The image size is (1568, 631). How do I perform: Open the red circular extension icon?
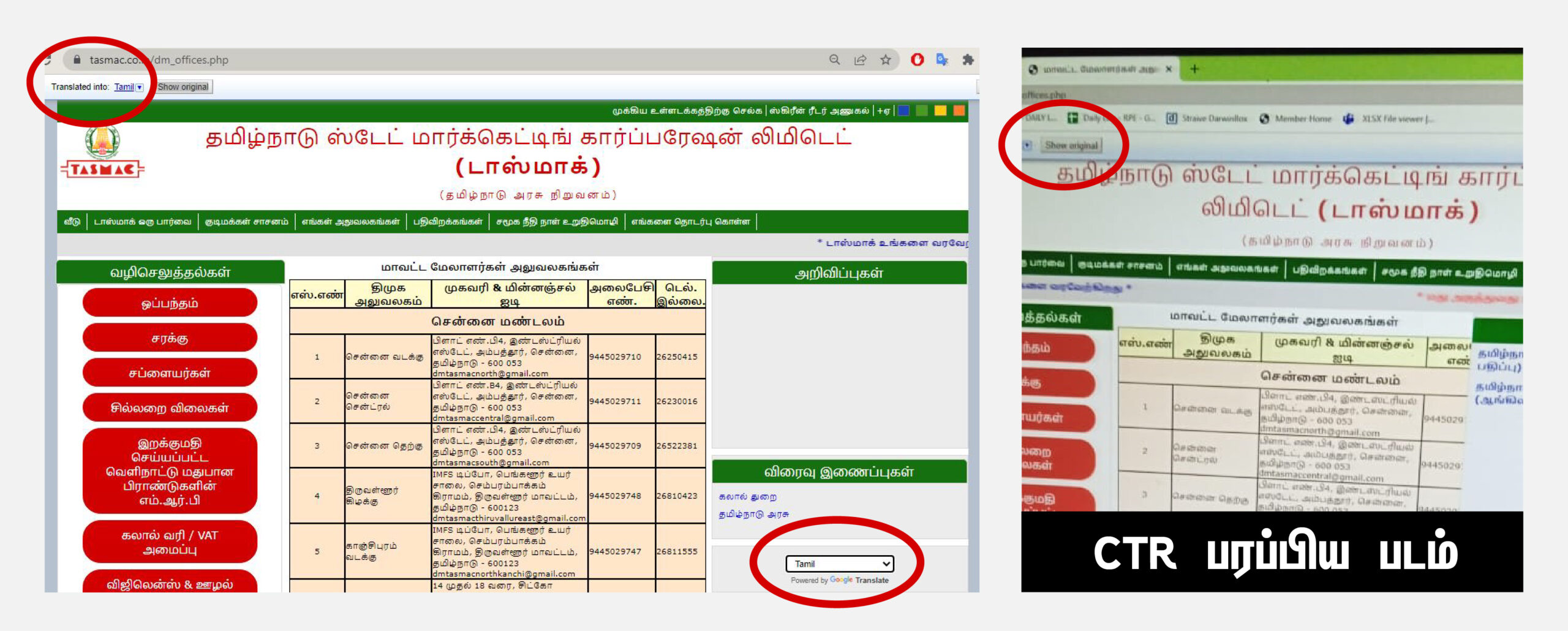point(917,59)
